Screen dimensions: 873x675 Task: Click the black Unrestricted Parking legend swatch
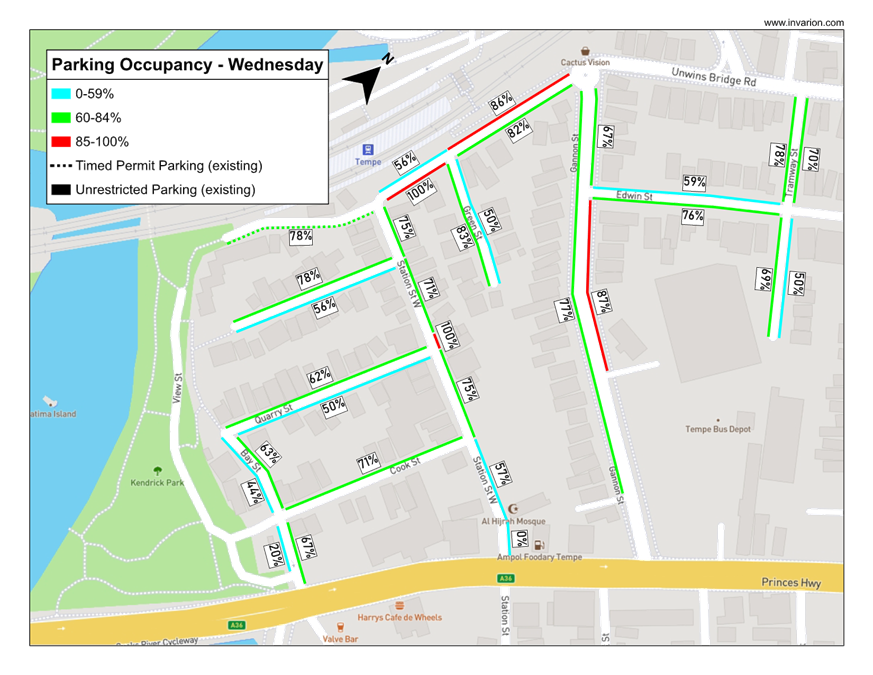tap(62, 189)
